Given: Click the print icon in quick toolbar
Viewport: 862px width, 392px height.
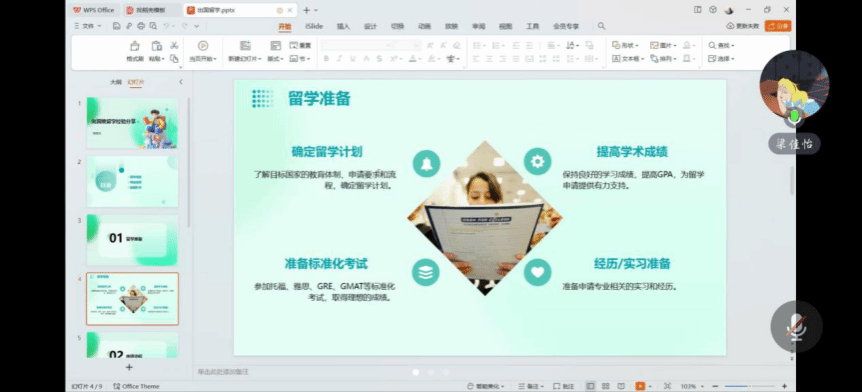Looking at the screenshot, I should [141, 26].
